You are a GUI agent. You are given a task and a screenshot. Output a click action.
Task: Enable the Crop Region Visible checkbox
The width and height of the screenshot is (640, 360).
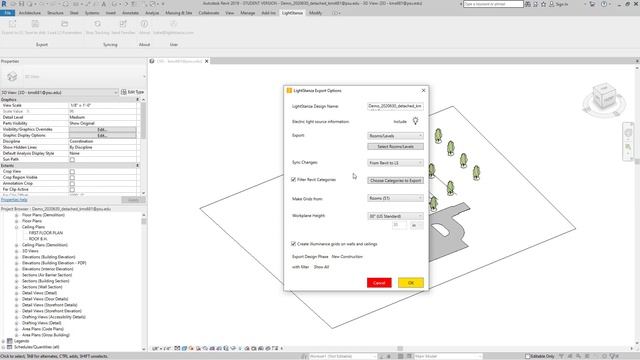(72, 178)
